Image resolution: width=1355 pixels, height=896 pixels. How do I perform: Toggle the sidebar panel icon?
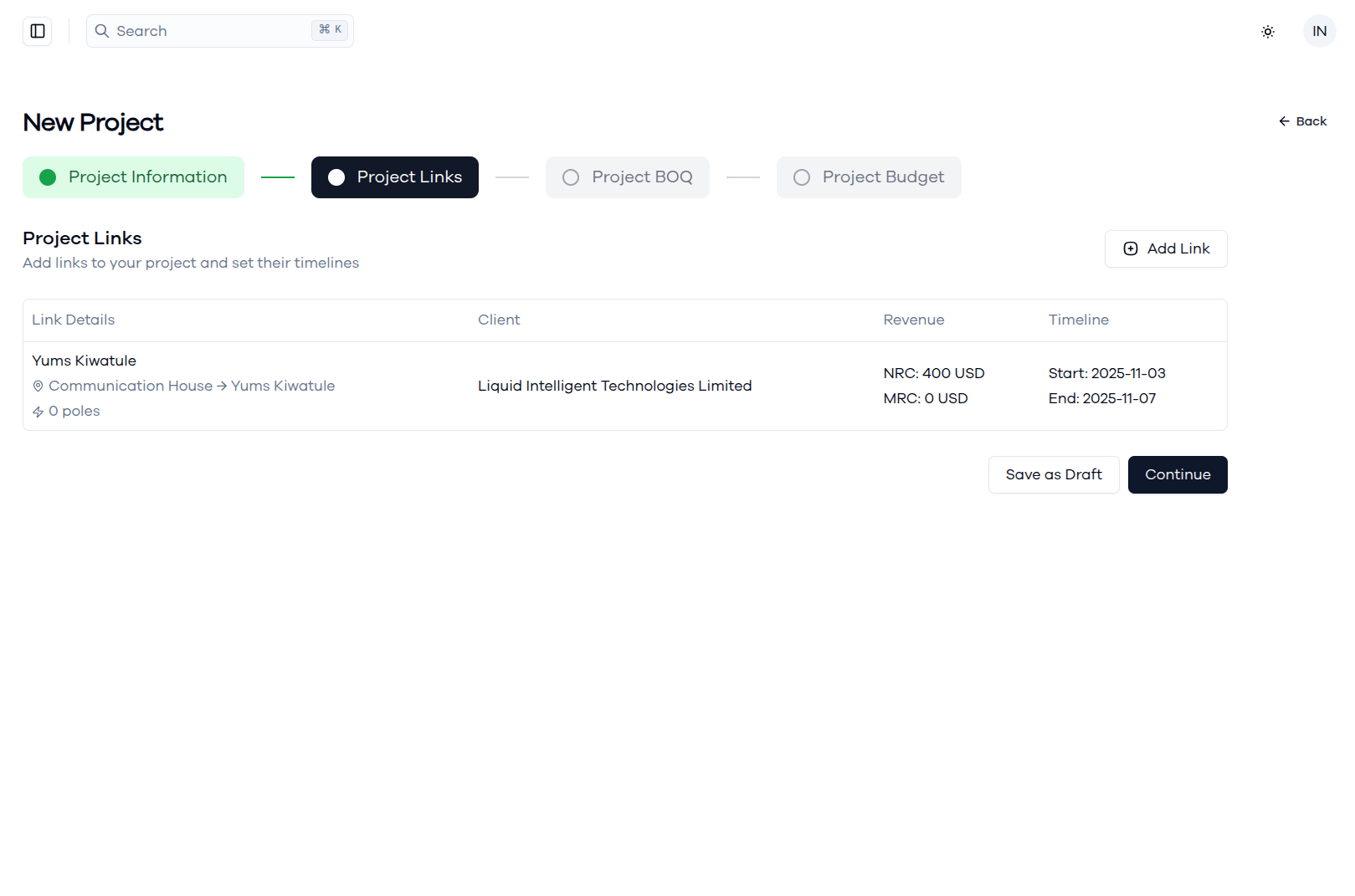[38, 31]
